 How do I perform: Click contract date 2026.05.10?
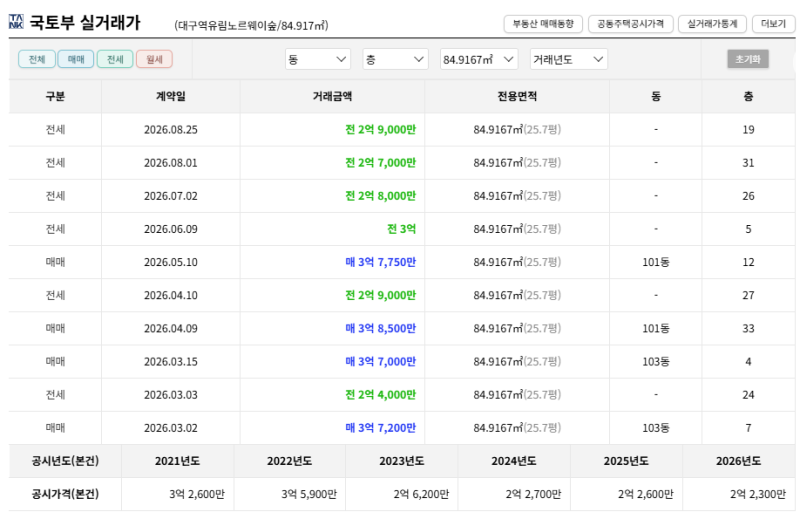pyautogui.click(x=170, y=262)
